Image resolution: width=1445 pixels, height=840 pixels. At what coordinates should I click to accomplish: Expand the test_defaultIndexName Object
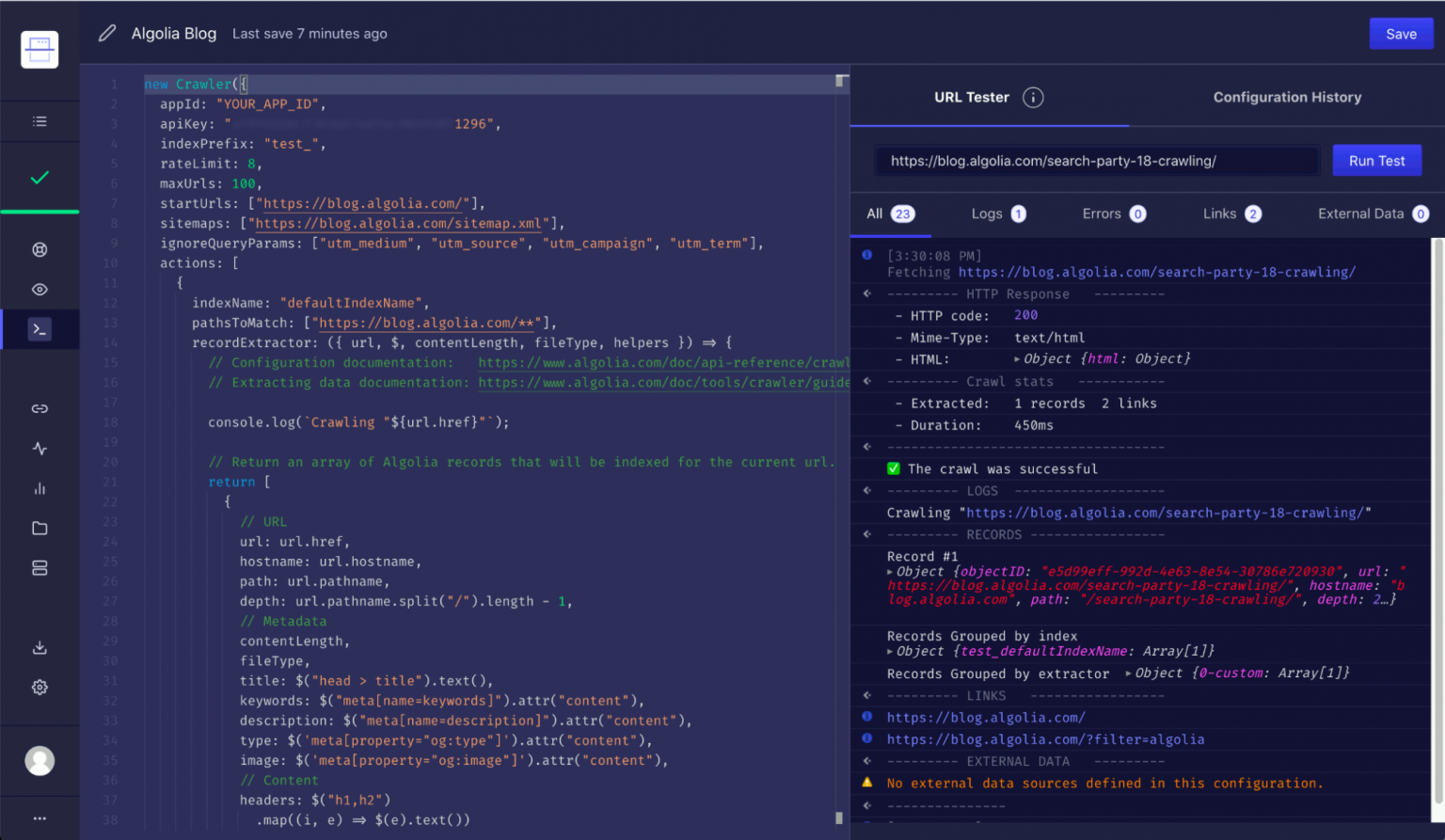click(890, 651)
